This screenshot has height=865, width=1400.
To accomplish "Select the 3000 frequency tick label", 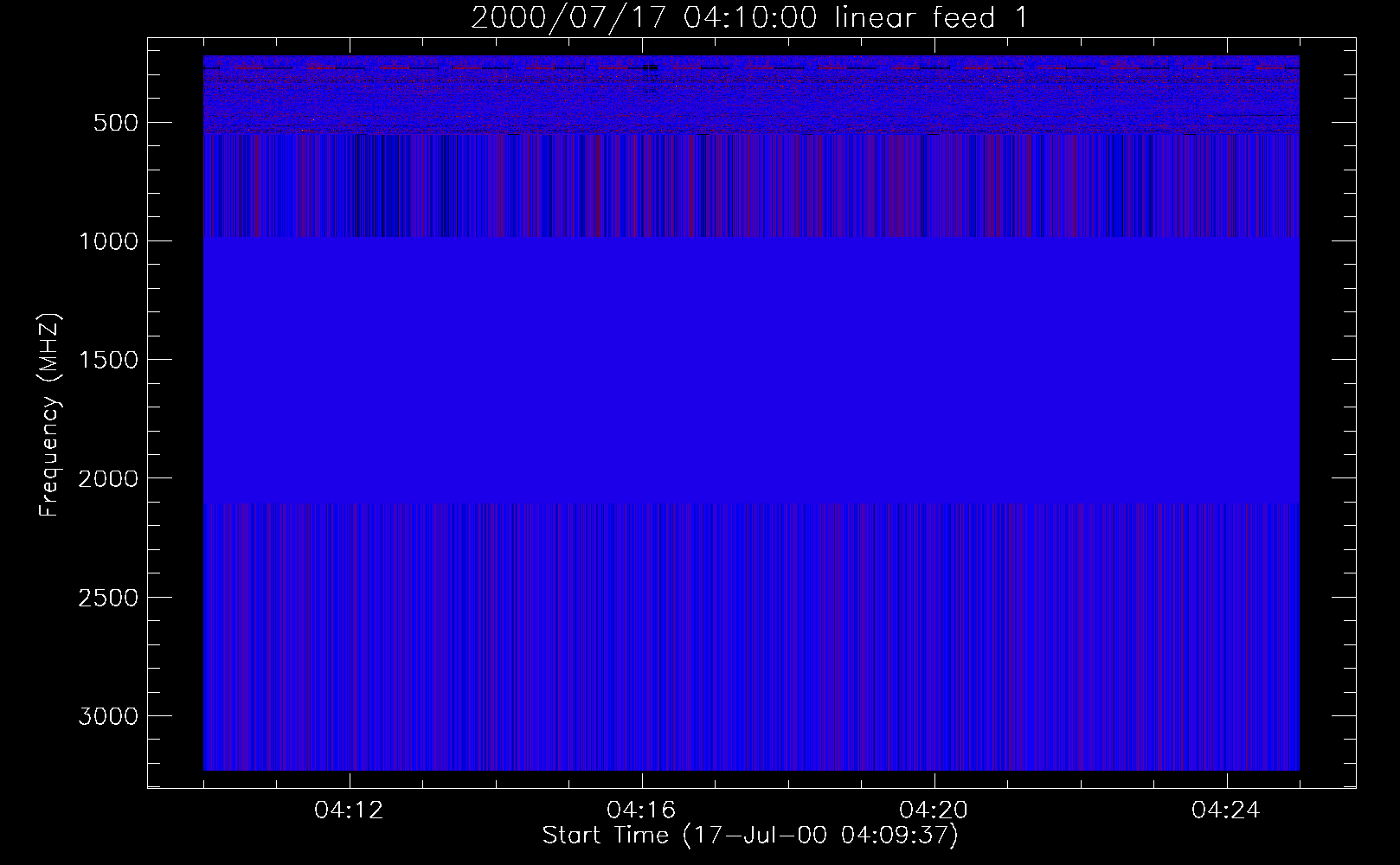I will click(108, 716).
